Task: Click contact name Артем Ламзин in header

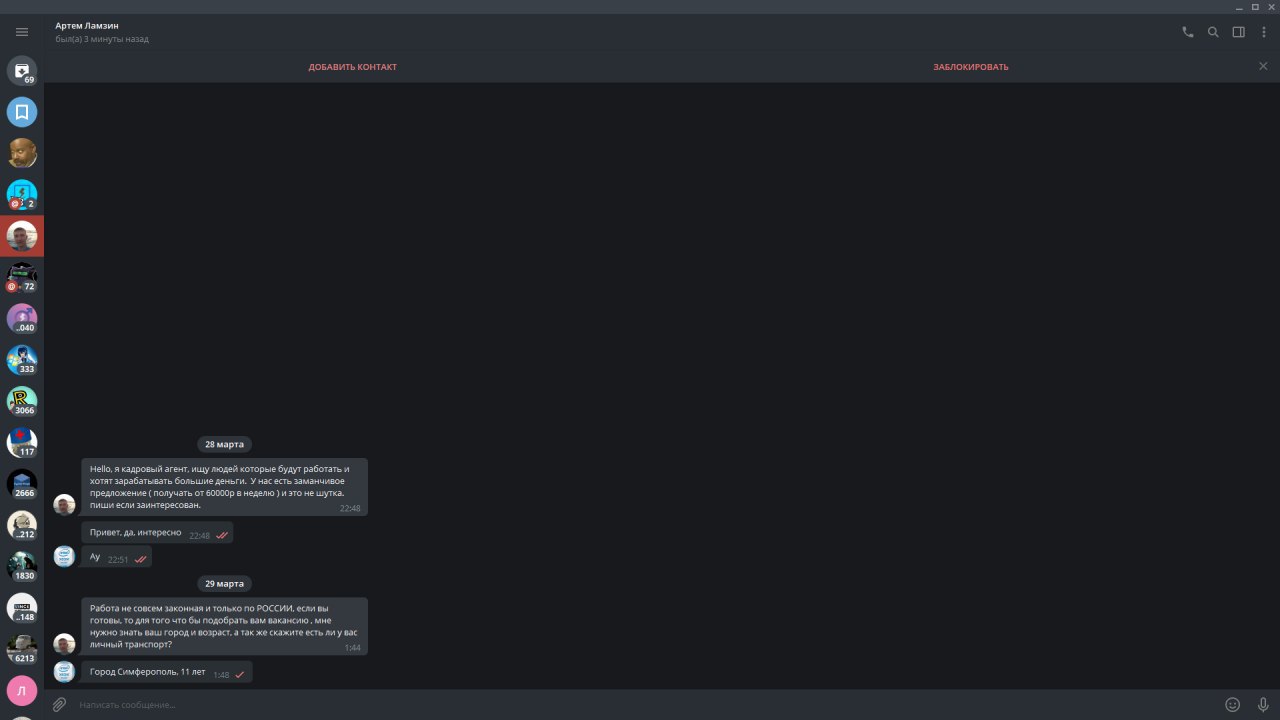Action: (x=87, y=25)
